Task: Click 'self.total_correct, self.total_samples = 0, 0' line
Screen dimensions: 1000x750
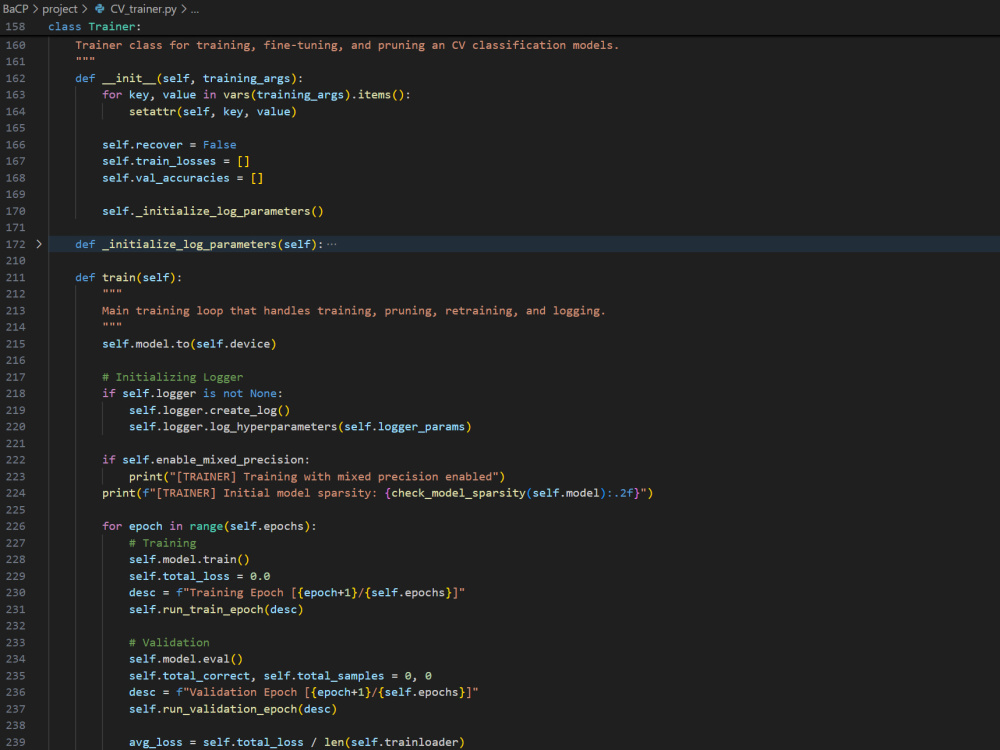Action: [x=280, y=675]
